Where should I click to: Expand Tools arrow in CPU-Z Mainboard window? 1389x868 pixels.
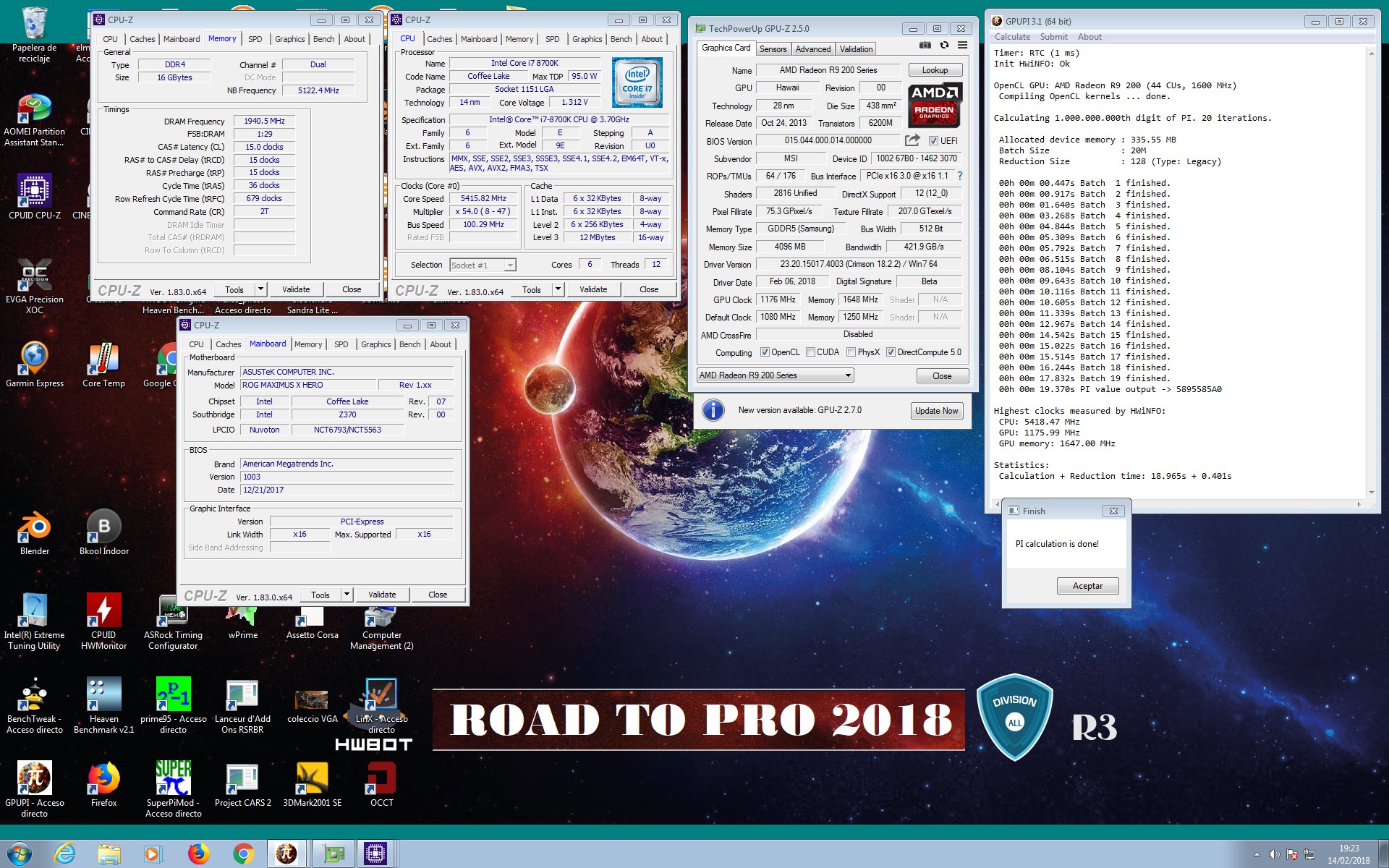(x=347, y=595)
